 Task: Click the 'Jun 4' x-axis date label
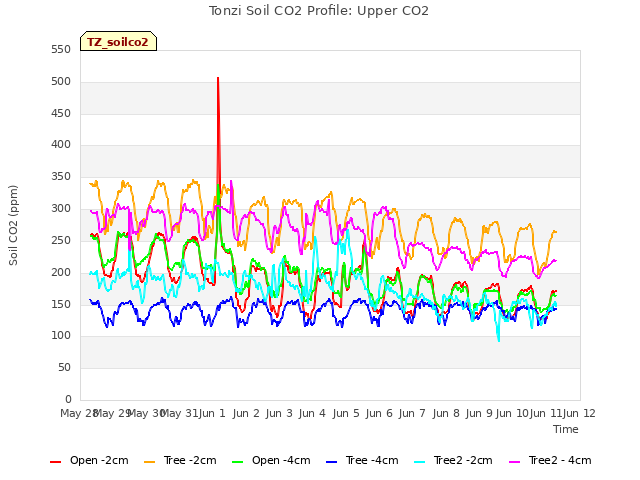312,413
